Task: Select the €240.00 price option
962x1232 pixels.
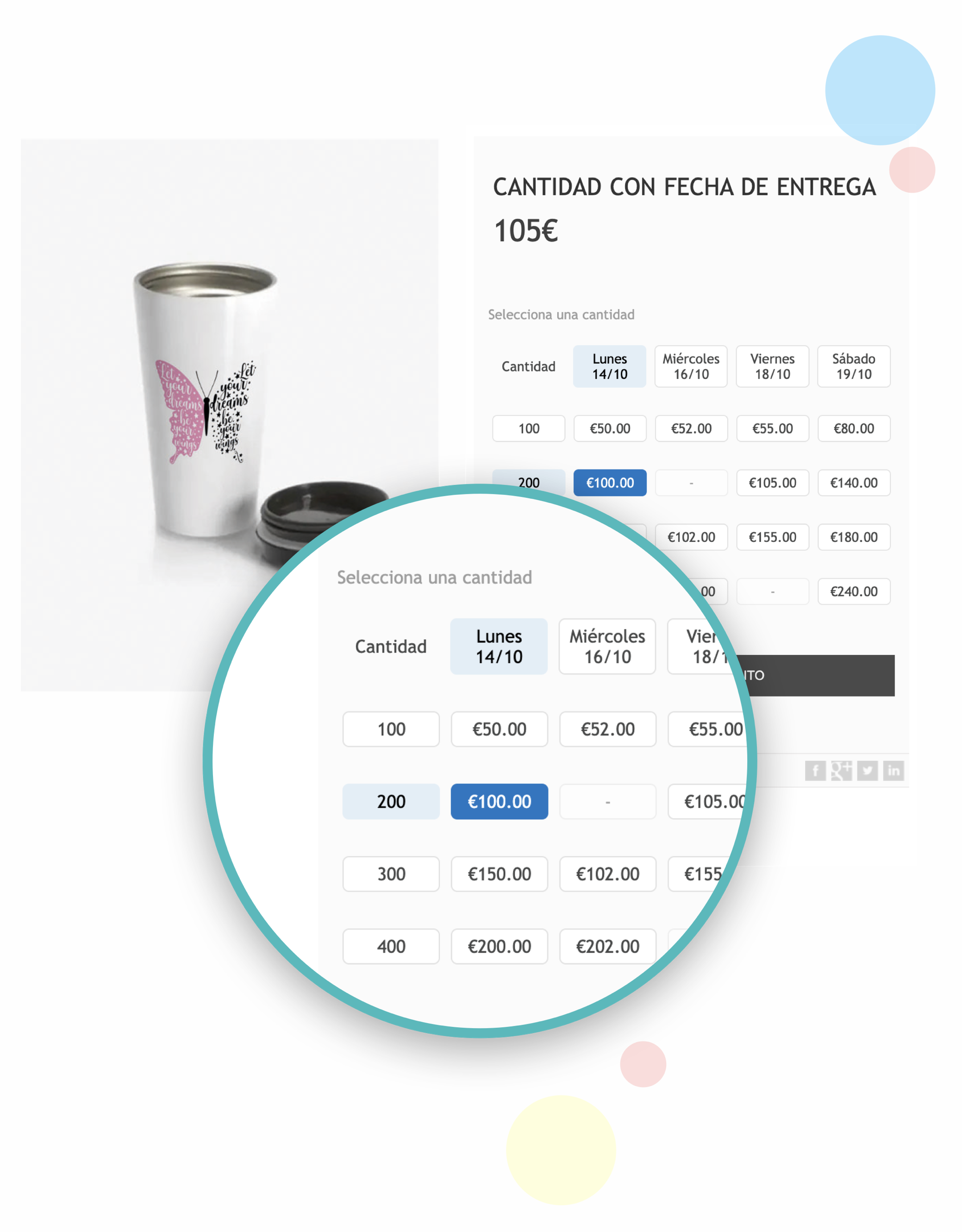Action: 854,591
